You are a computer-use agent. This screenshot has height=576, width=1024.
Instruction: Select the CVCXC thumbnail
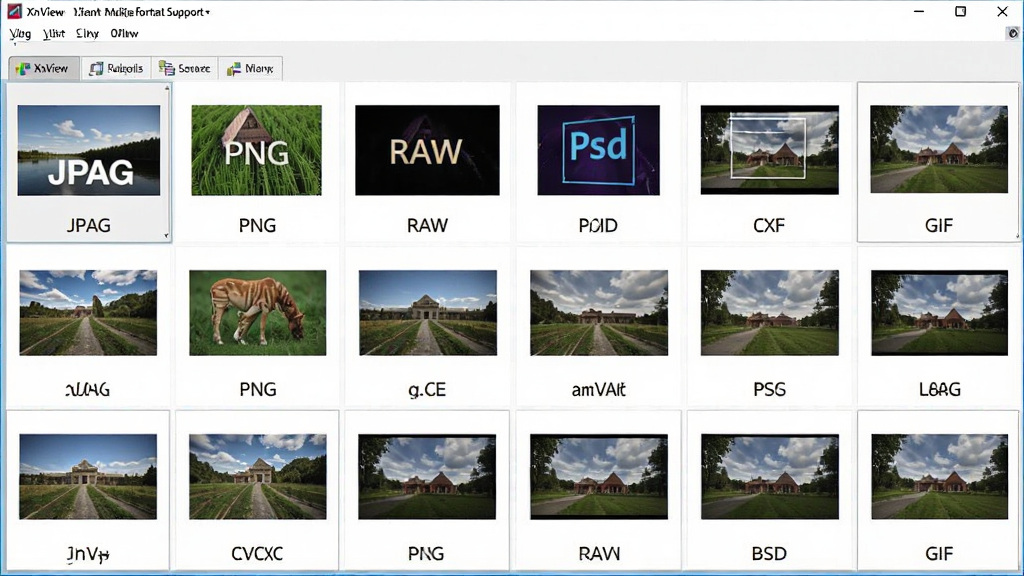pyautogui.click(x=257, y=477)
